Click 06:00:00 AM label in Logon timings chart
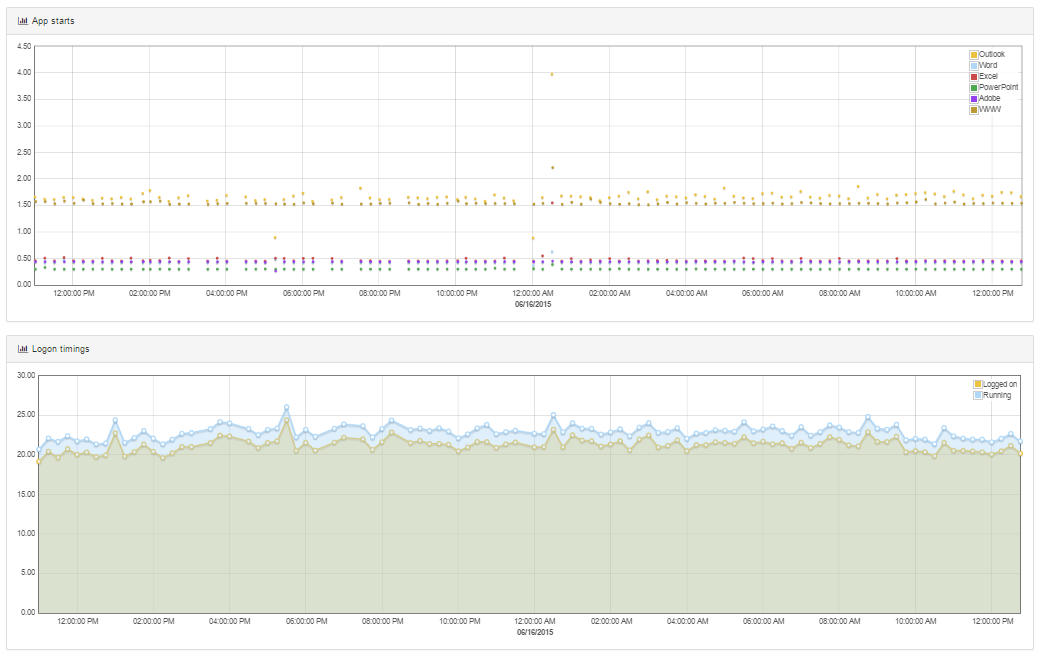This screenshot has height=658, width=1043. 764,621
